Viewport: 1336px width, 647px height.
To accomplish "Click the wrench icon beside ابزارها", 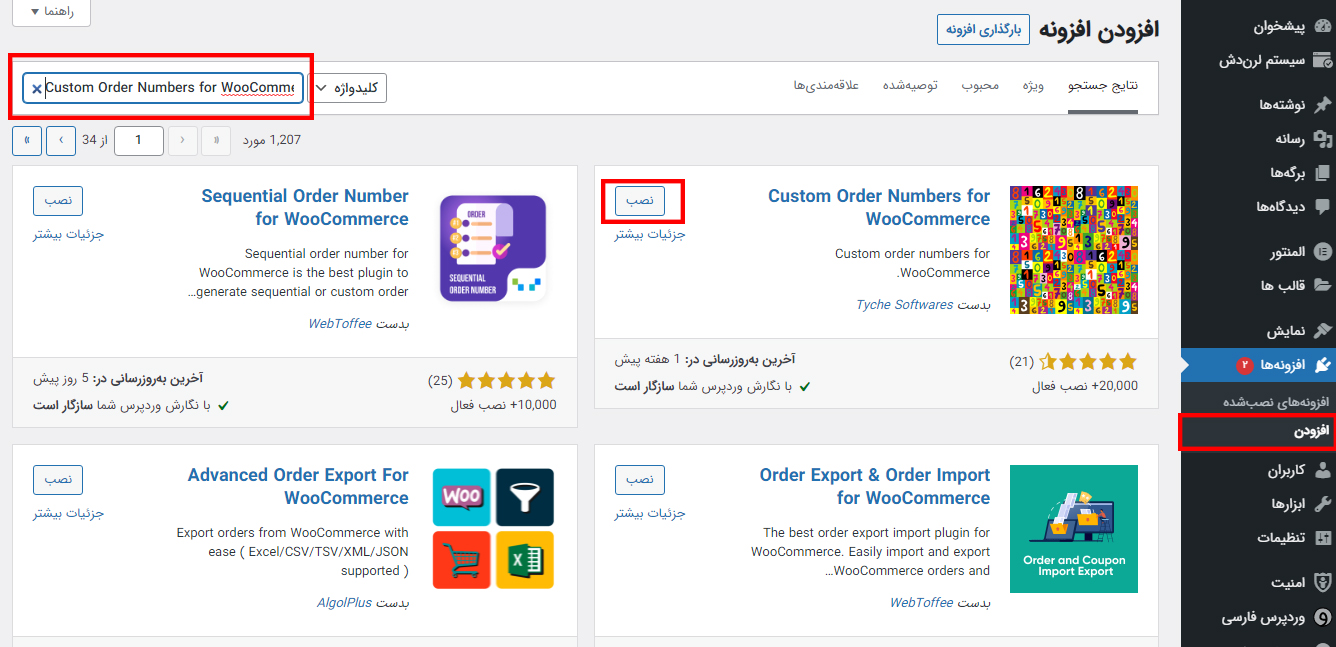I will click(x=1322, y=504).
